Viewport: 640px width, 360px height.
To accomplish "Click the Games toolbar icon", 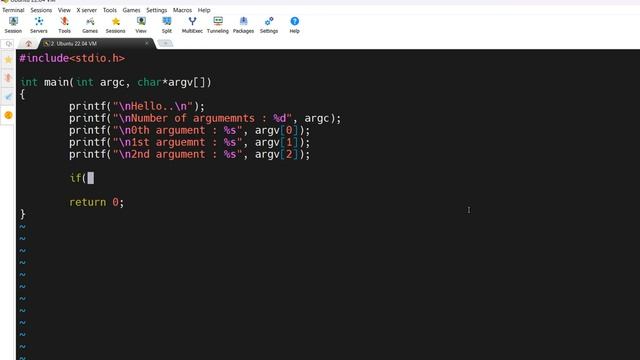I will coord(90,24).
